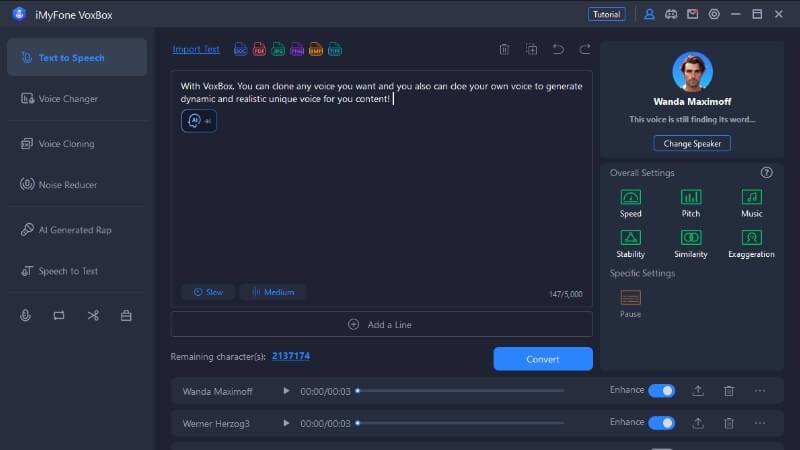The height and width of the screenshot is (450, 800).
Task: Play the Wanda Maximoff audio
Action: (x=286, y=391)
